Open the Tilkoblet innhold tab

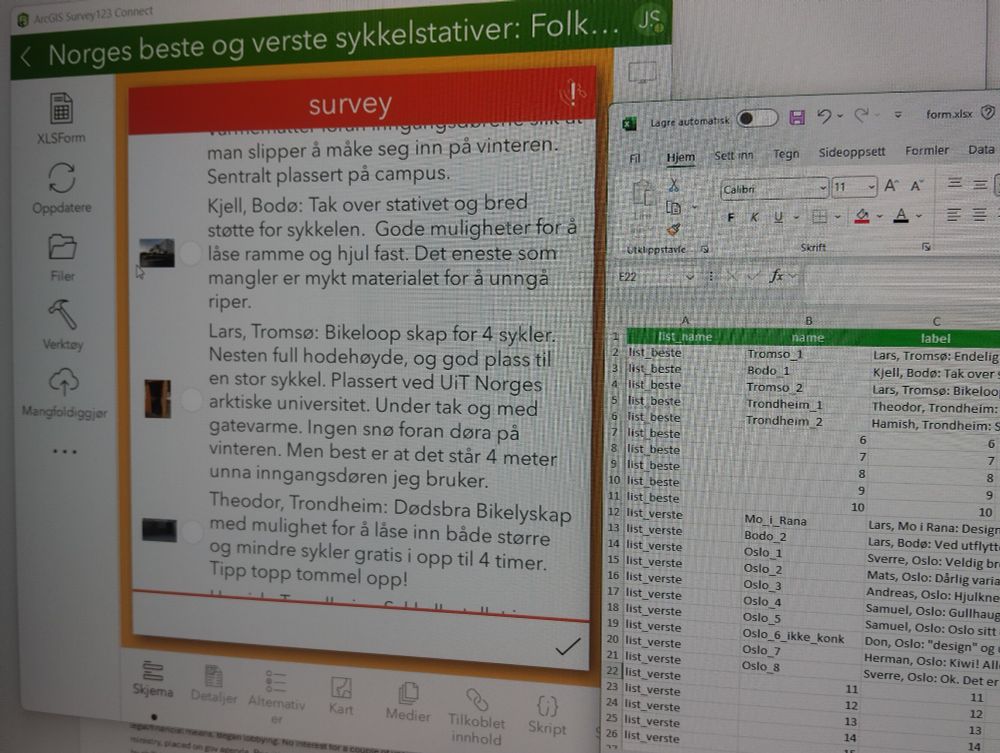pyautogui.click(x=476, y=717)
